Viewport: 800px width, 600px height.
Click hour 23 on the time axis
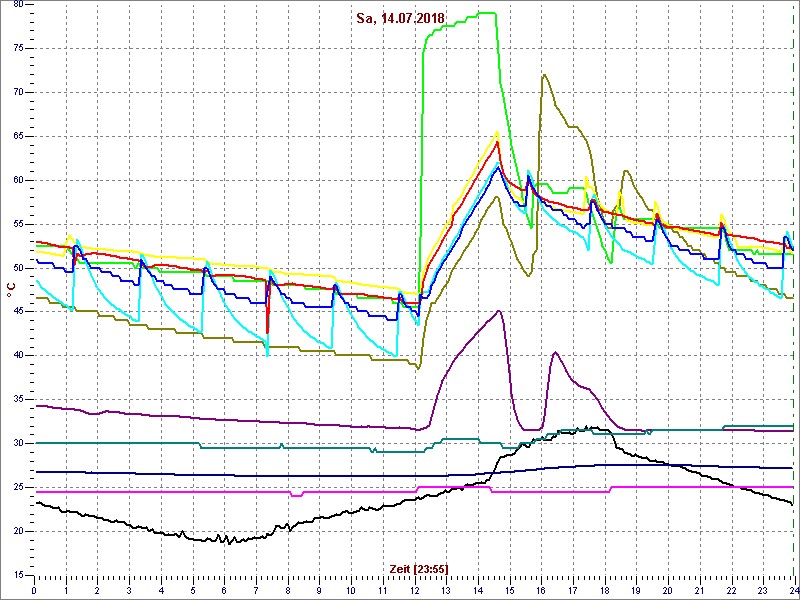pos(764,589)
